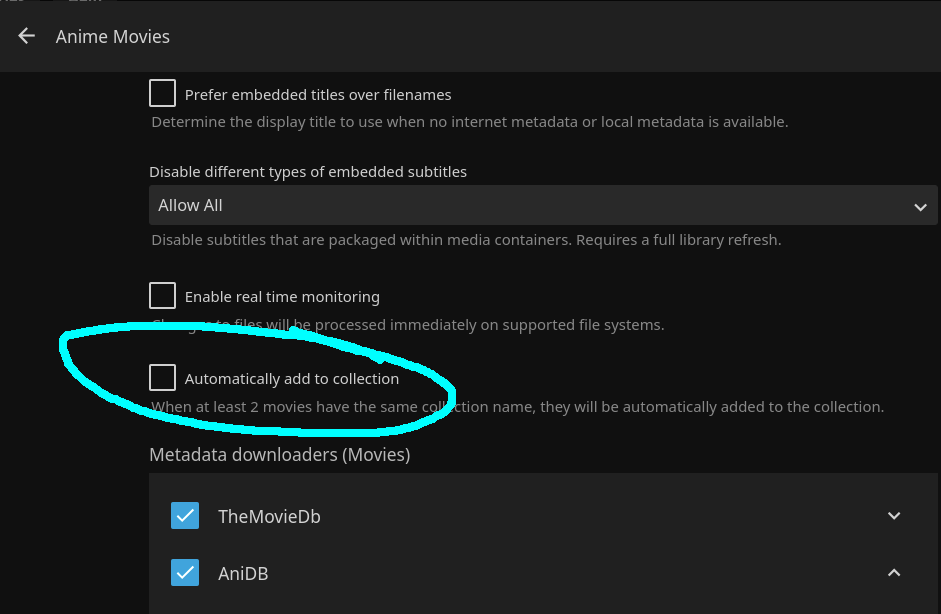The height and width of the screenshot is (614, 941).
Task: Check the Automatically add to collection box
Action: click(x=162, y=378)
